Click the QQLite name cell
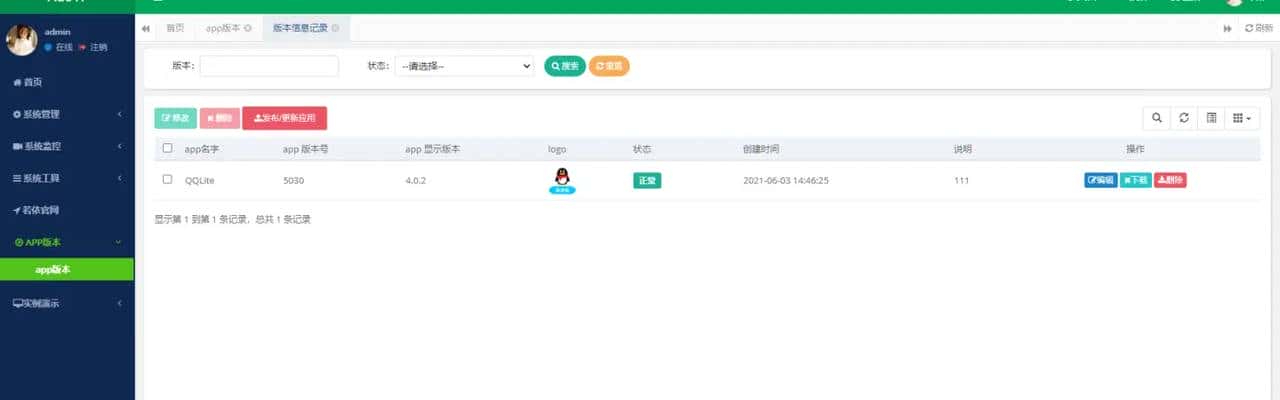Image resolution: width=1280 pixels, height=400 pixels. [x=200, y=181]
